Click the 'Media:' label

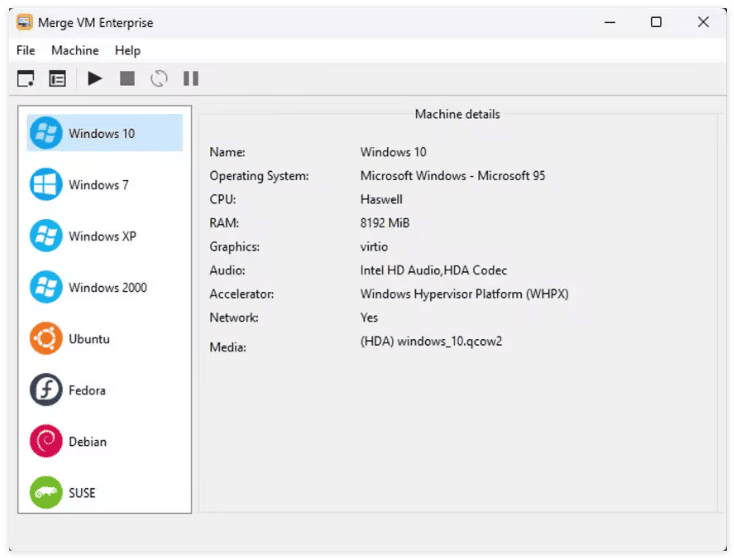(228, 347)
